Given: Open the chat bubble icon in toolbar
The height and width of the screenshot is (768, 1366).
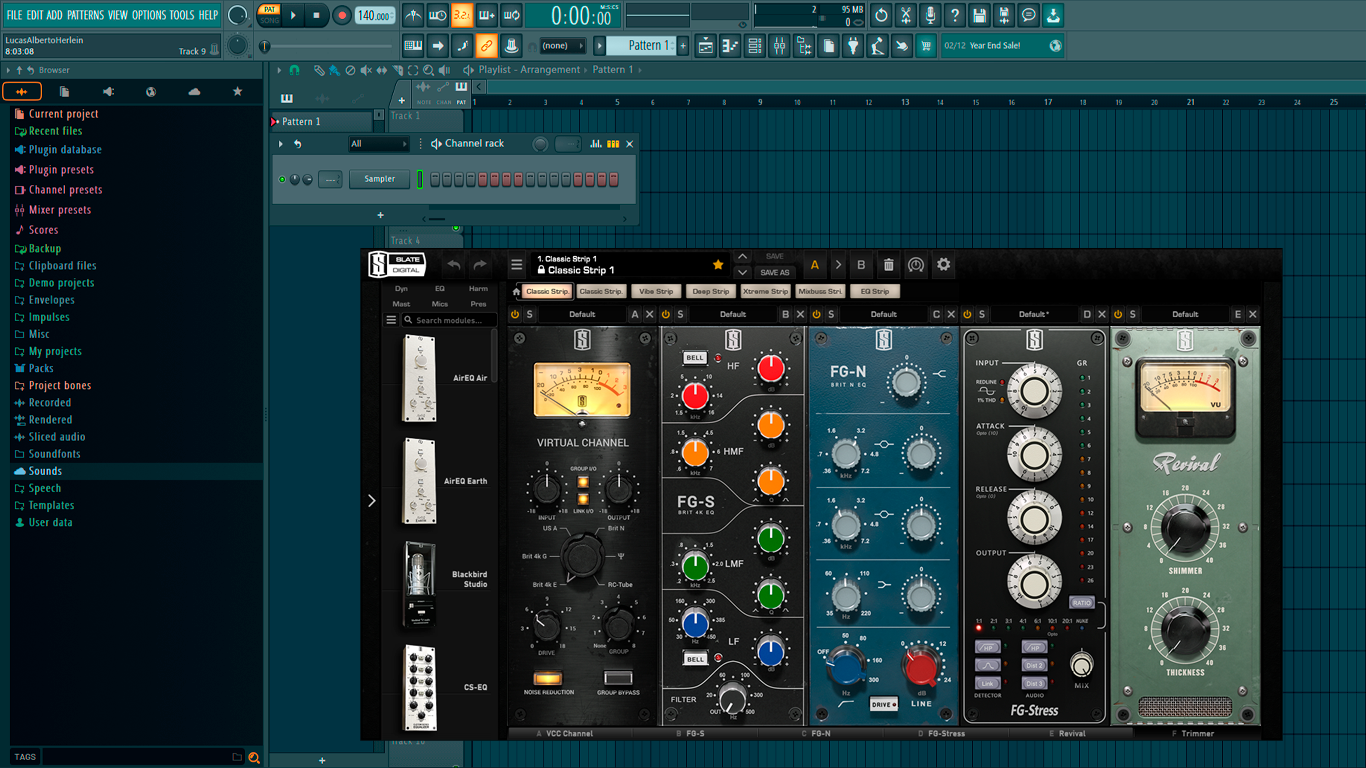Looking at the screenshot, I should pyautogui.click(x=1028, y=15).
